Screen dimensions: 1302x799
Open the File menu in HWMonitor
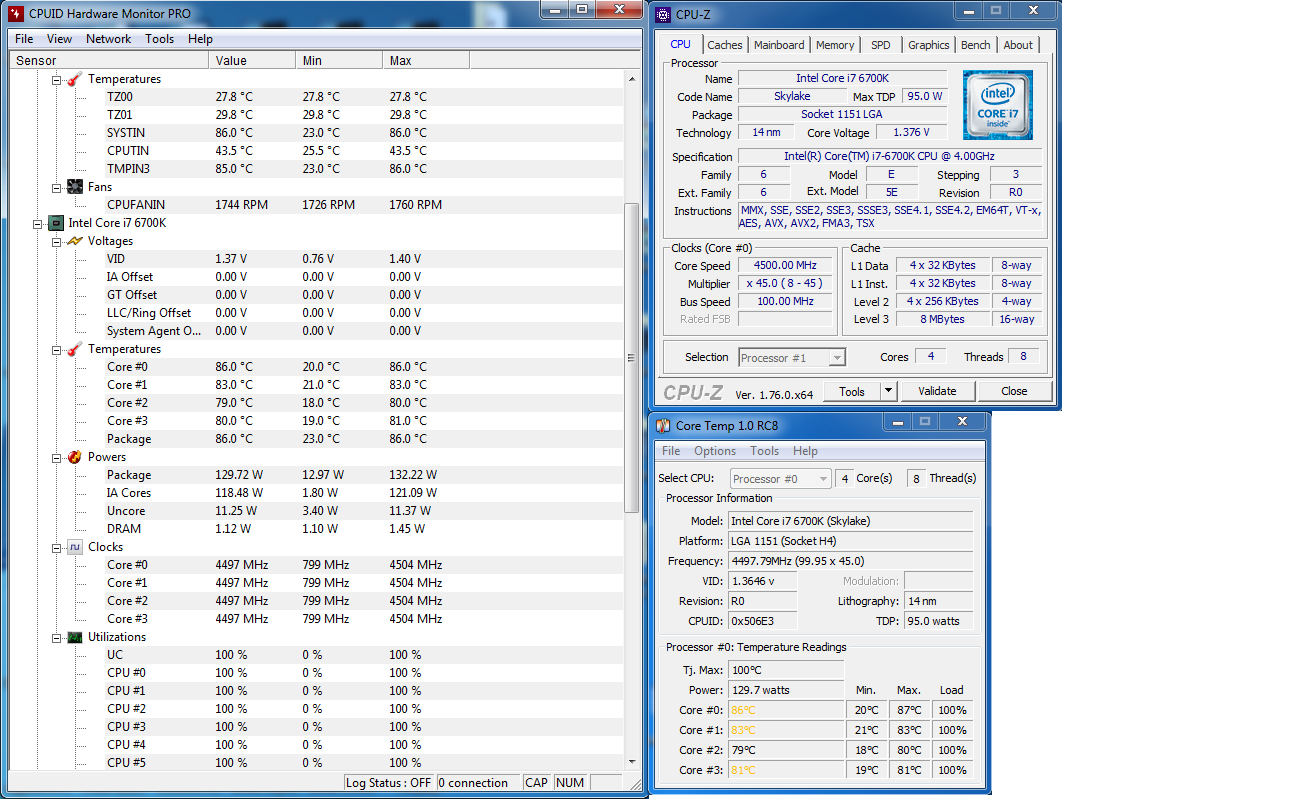pyautogui.click(x=24, y=39)
